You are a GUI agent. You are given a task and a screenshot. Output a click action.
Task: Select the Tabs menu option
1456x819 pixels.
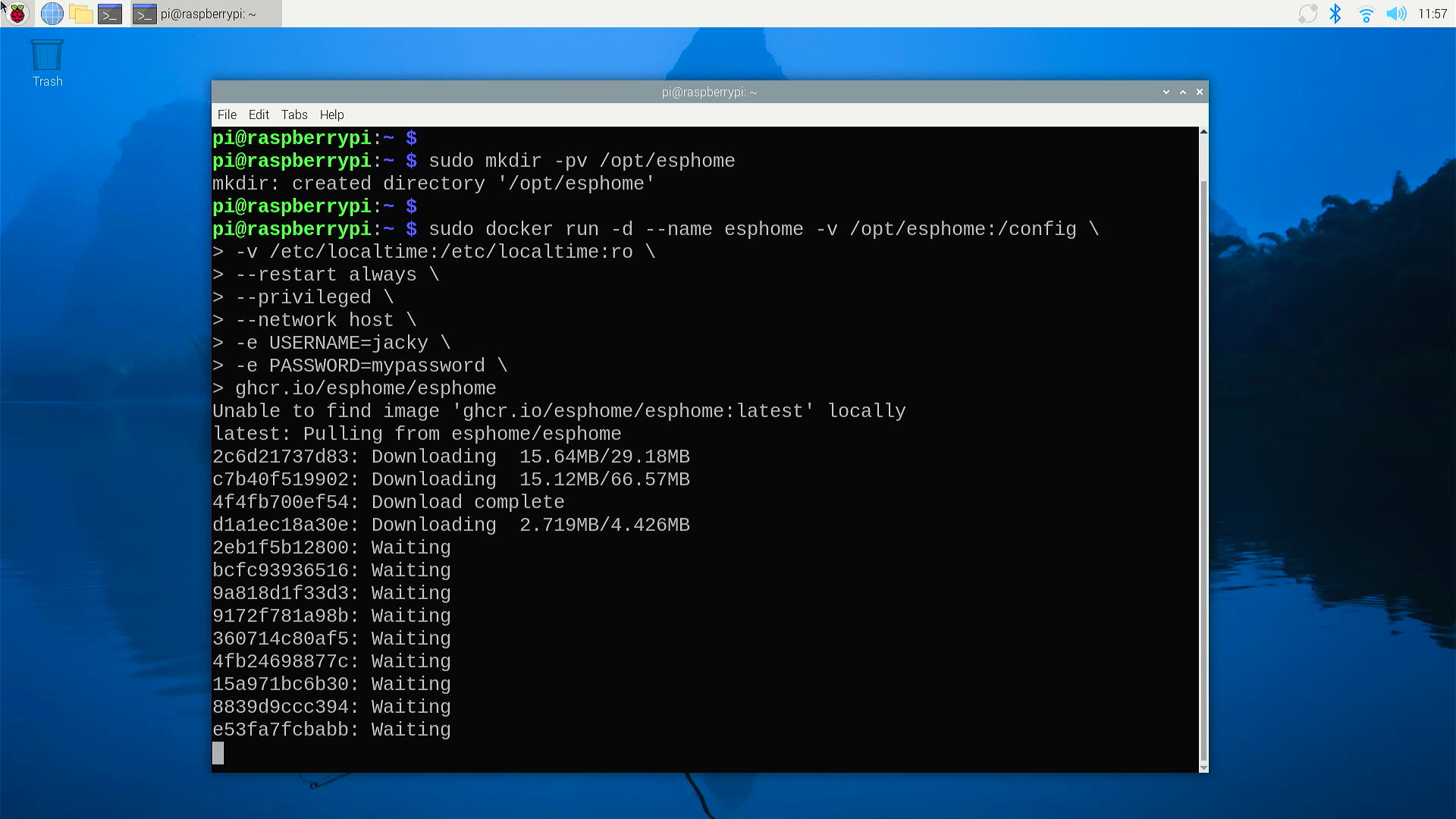point(293,114)
